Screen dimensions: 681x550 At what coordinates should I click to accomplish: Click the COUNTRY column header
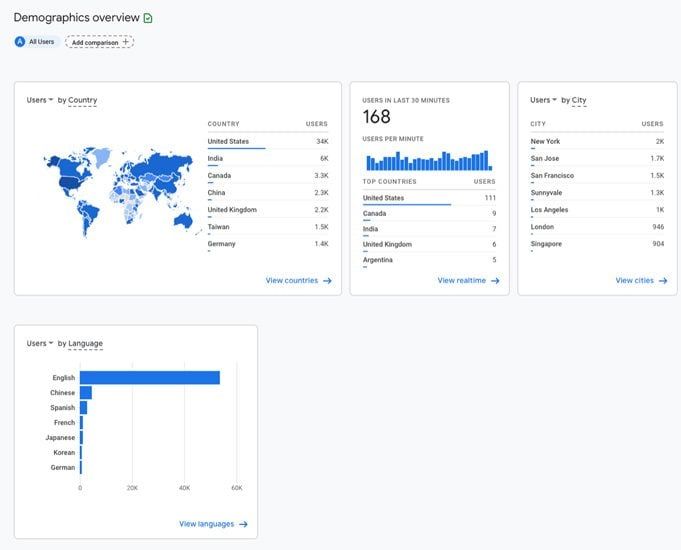click(x=224, y=124)
